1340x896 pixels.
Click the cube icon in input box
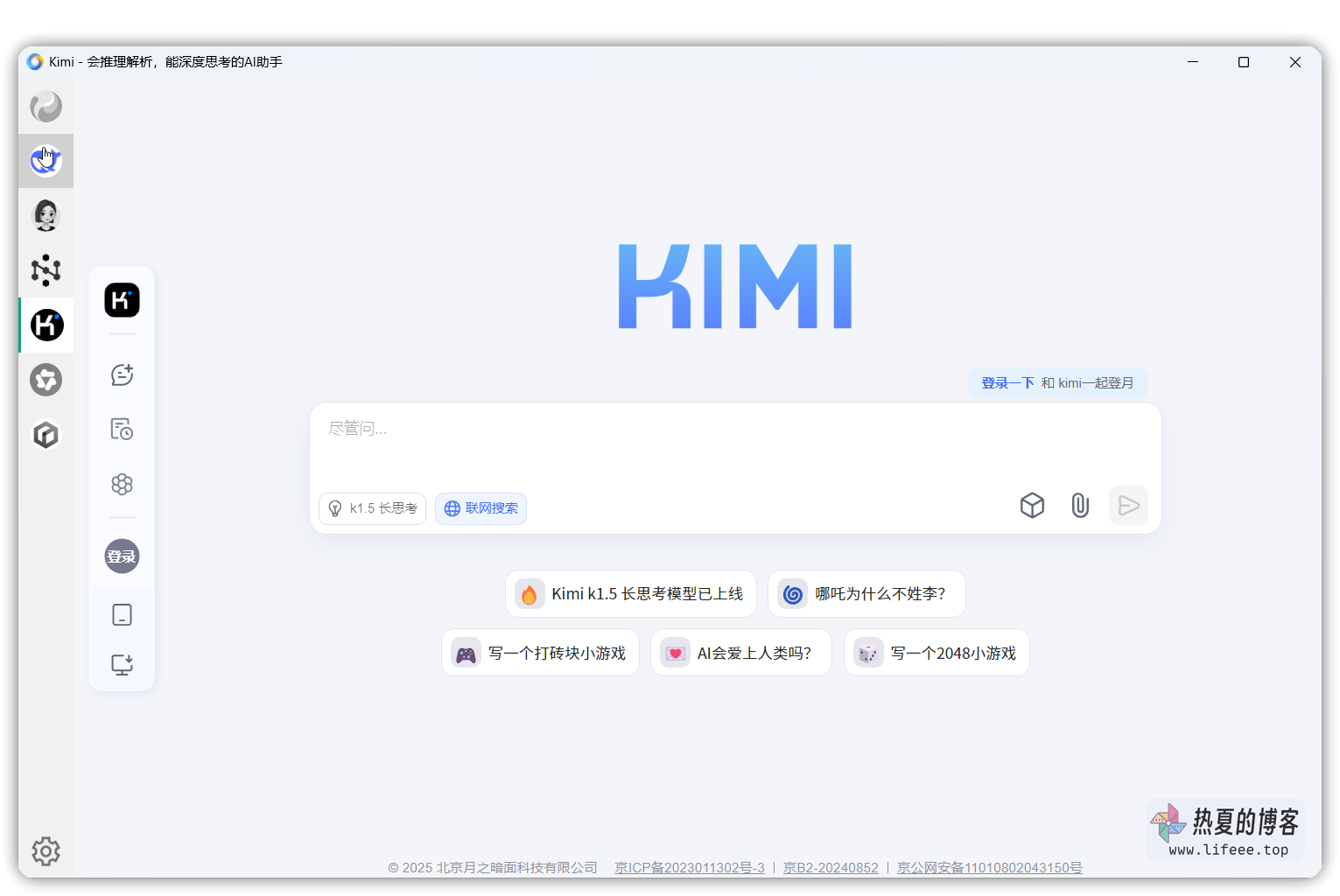[1032, 506]
